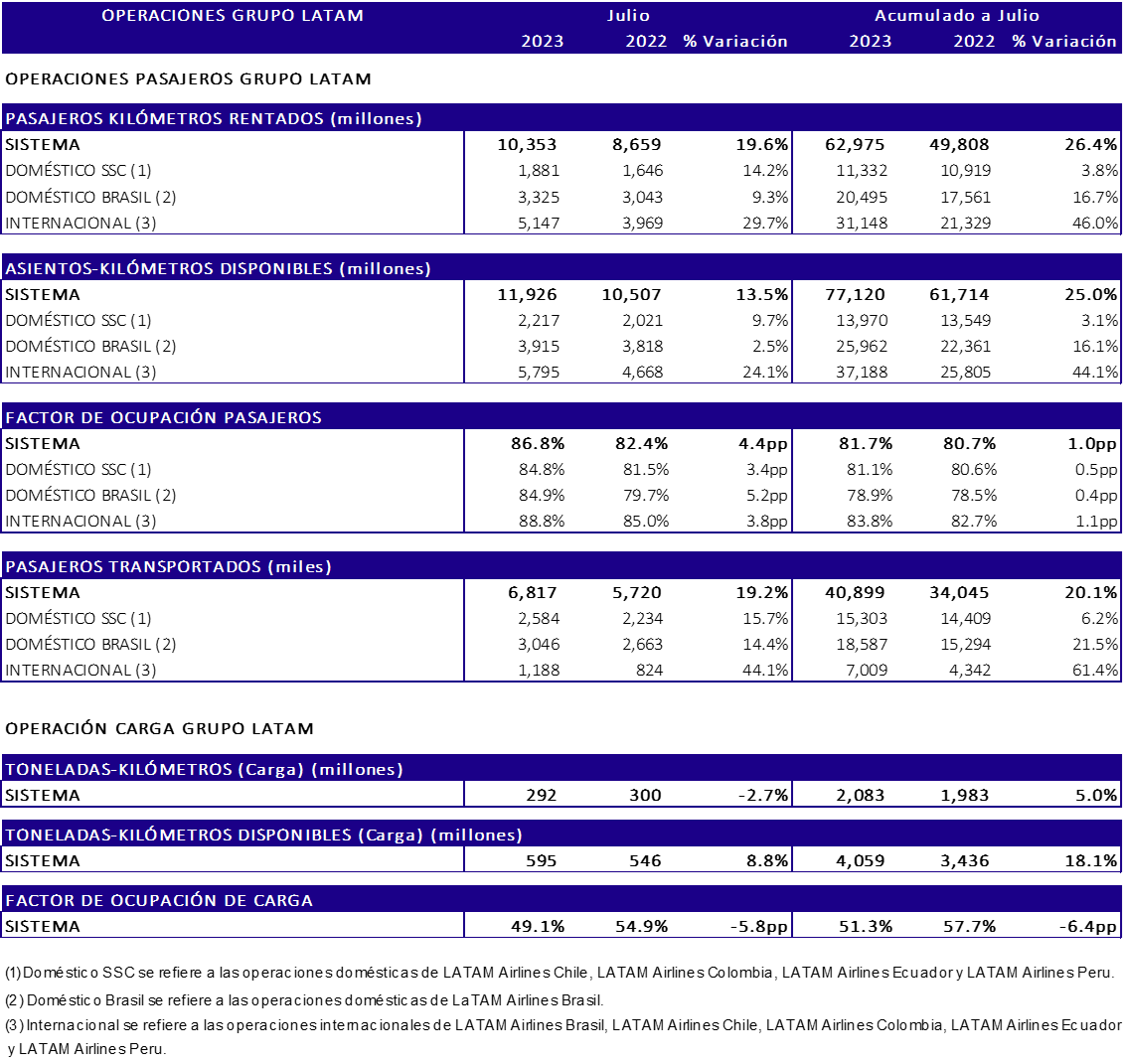Screen dimensions: 1123x1064
Task: Select the 595 cell
Action: (x=541, y=860)
